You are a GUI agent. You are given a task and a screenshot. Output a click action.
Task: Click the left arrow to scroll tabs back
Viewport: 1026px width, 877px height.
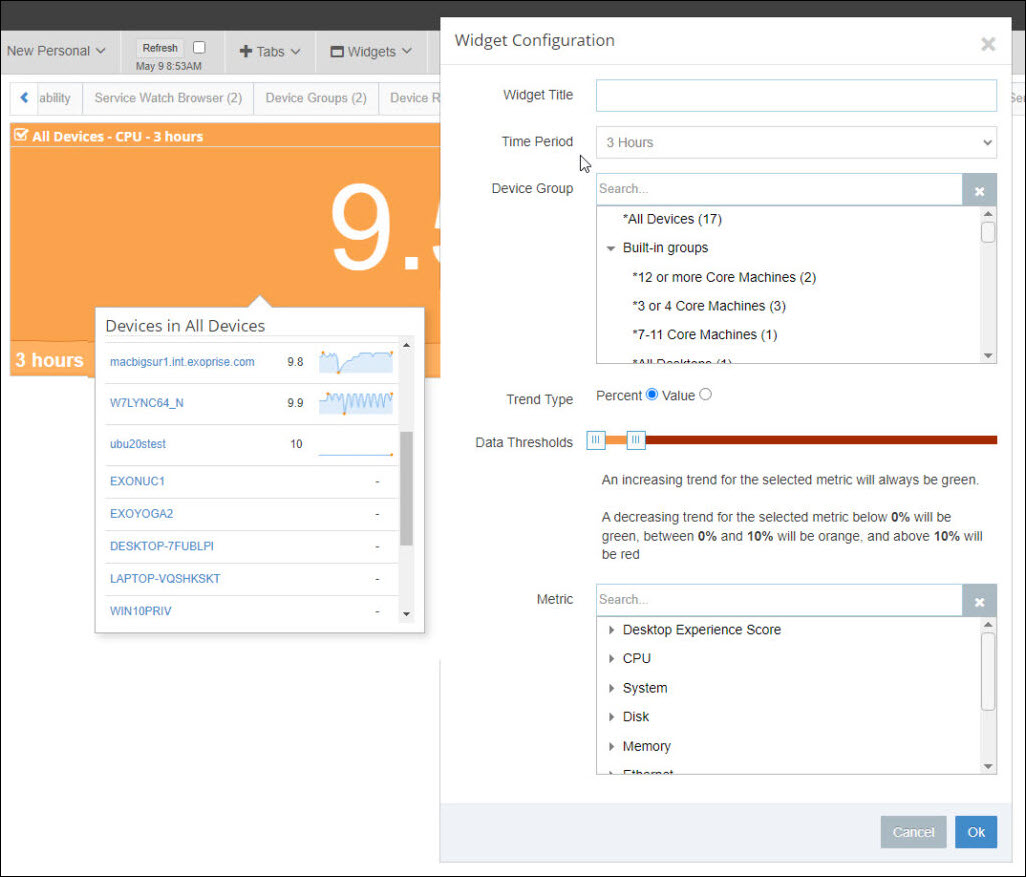point(24,98)
